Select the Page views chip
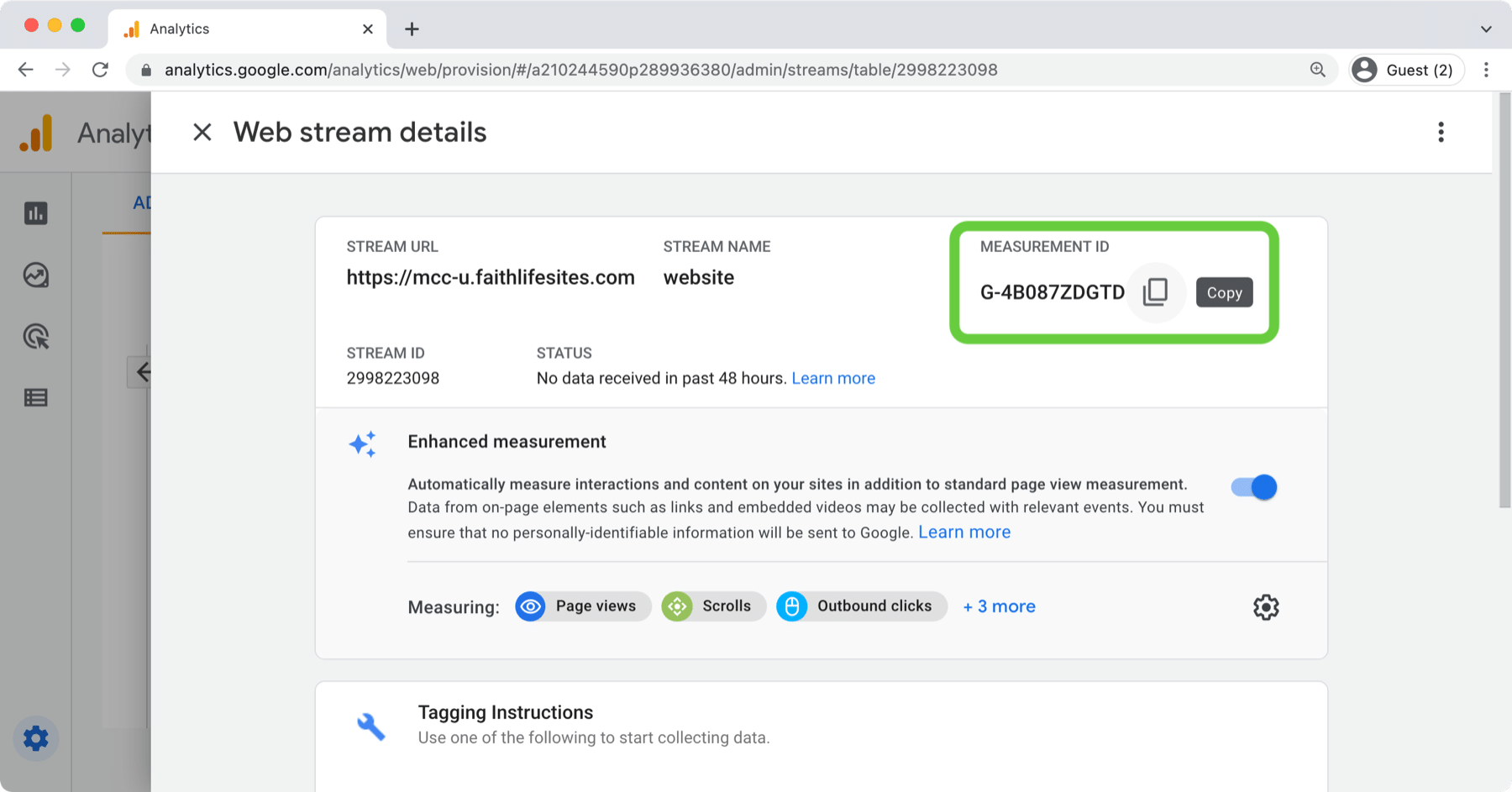Viewport: 1512px width, 792px height. pyautogui.click(x=582, y=606)
